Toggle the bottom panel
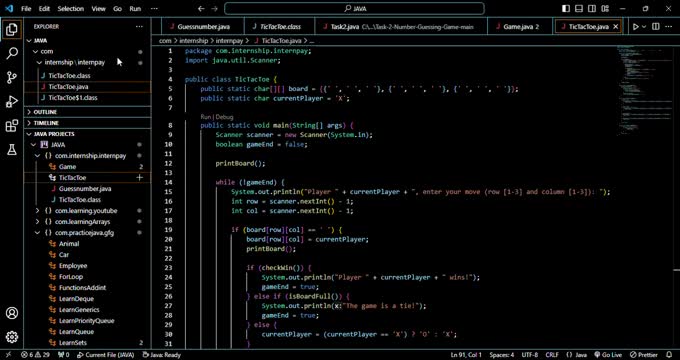The image size is (680, 360). coord(579,9)
